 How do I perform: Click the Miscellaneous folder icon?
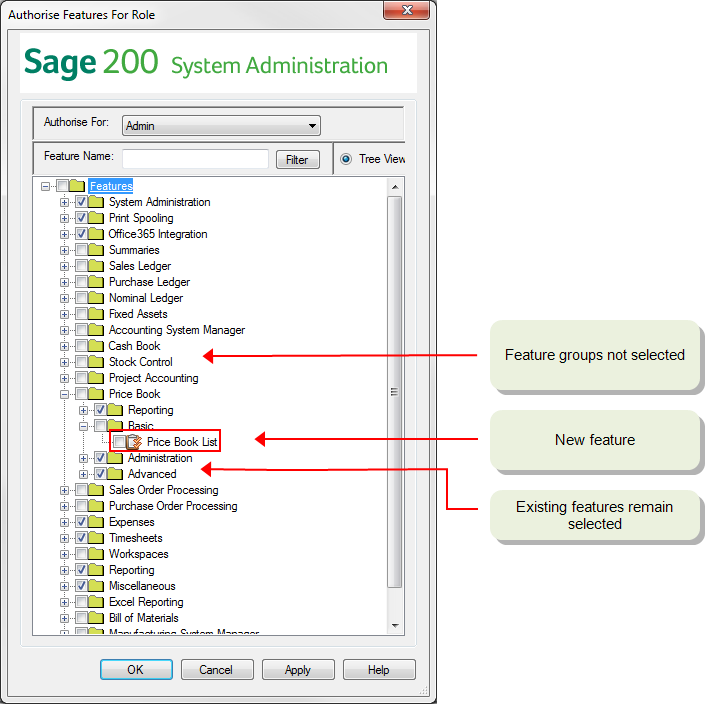pos(96,586)
